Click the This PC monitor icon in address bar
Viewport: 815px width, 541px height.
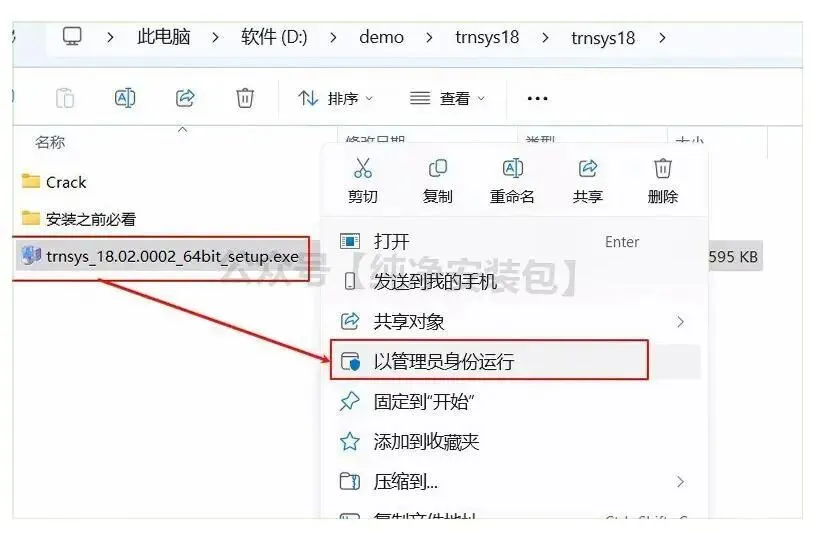72,37
